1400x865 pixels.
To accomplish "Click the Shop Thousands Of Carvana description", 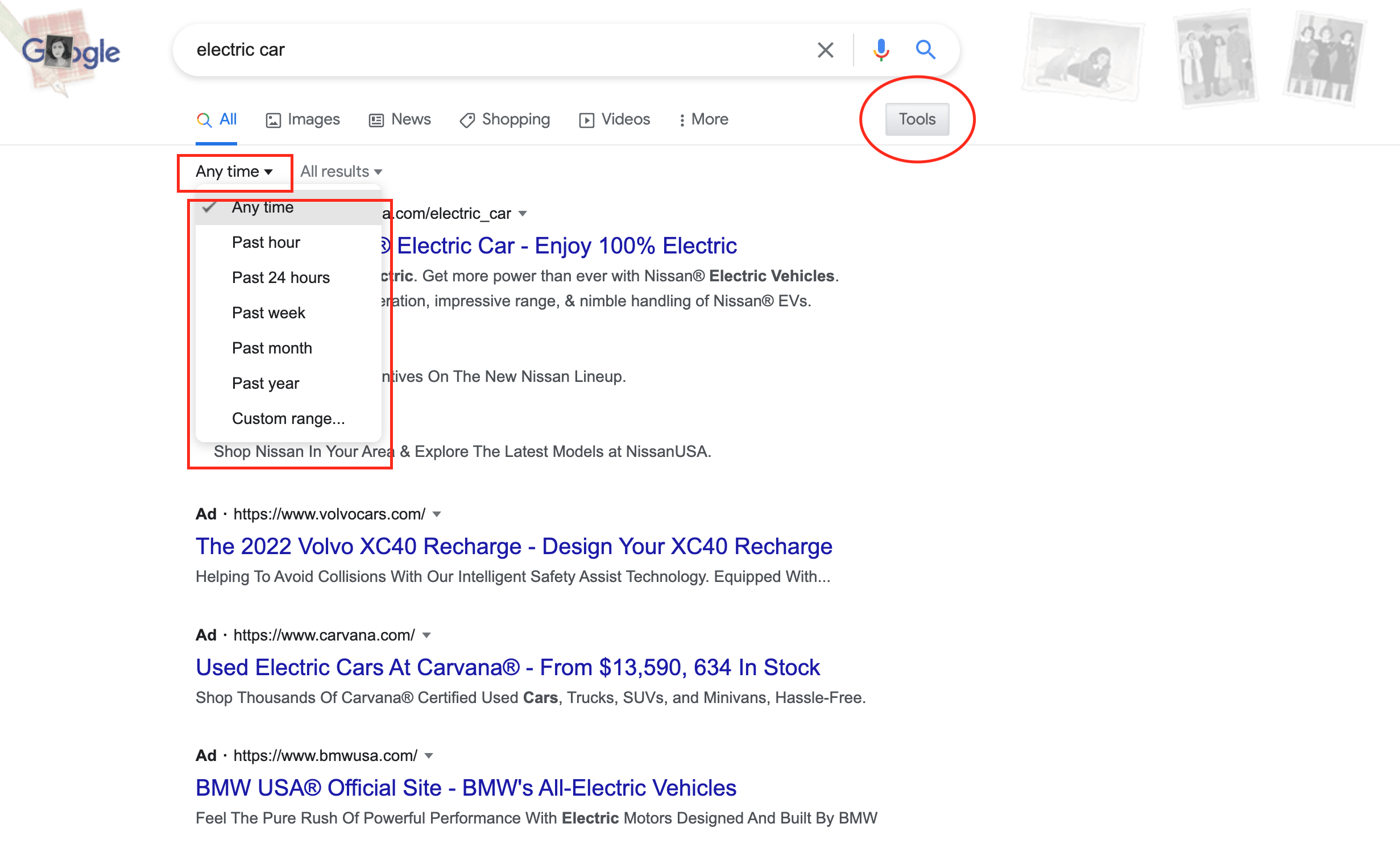I will pos(531,698).
